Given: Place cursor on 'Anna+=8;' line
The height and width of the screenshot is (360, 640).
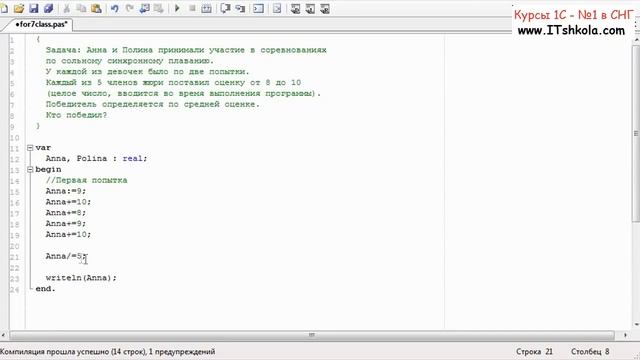Looking at the screenshot, I should click(66, 213).
